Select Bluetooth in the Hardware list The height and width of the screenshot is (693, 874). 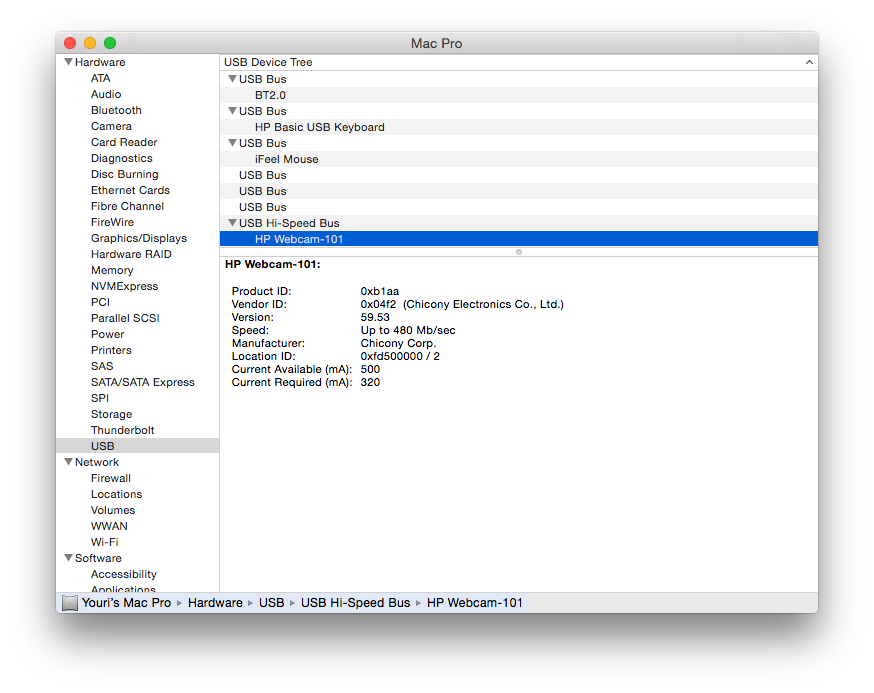click(x=116, y=110)
